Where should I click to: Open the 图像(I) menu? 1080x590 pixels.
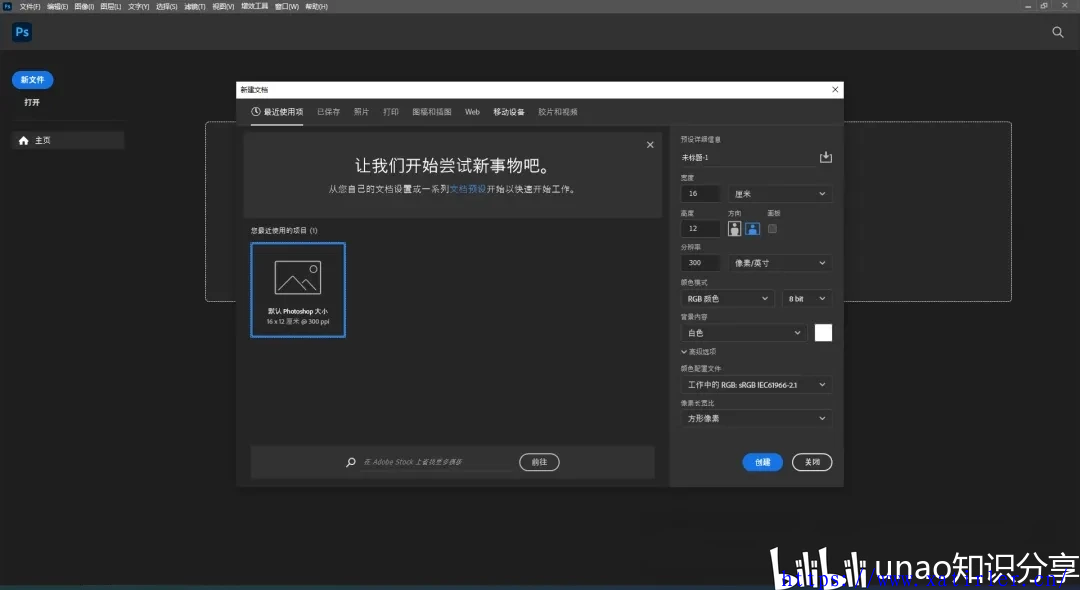coord(84,6)
